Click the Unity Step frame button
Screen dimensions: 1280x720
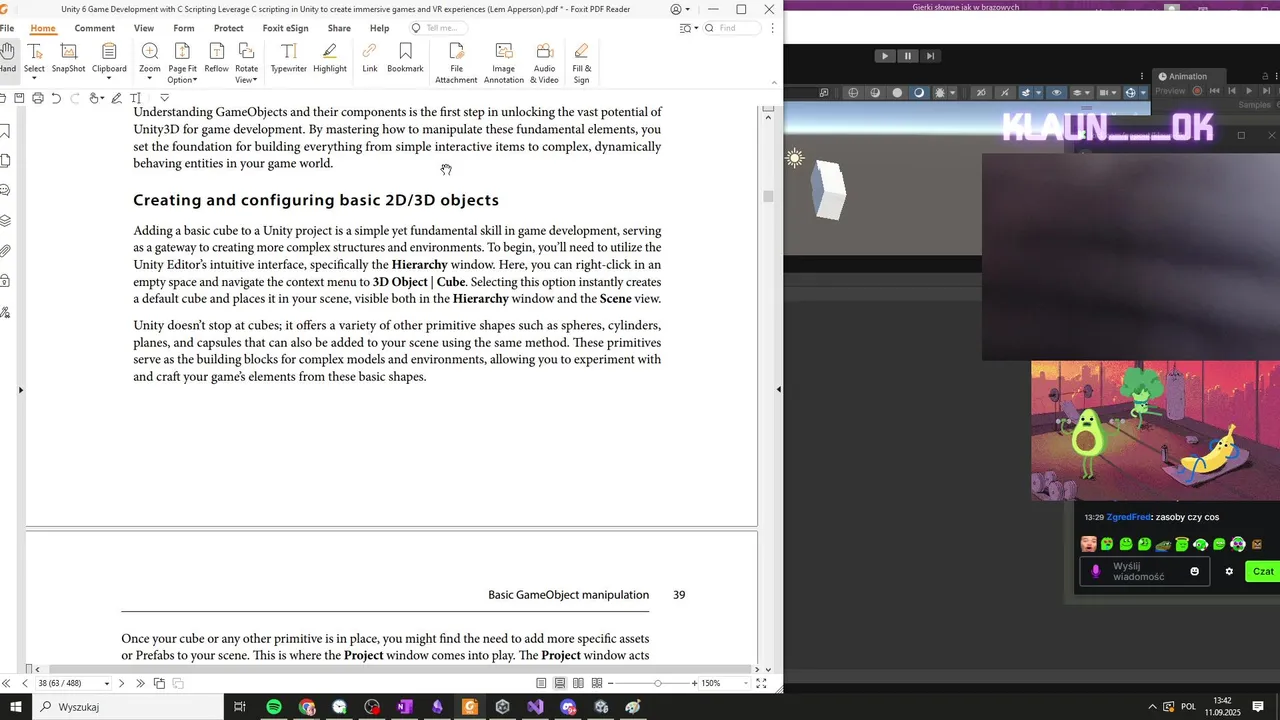point(930,56)
